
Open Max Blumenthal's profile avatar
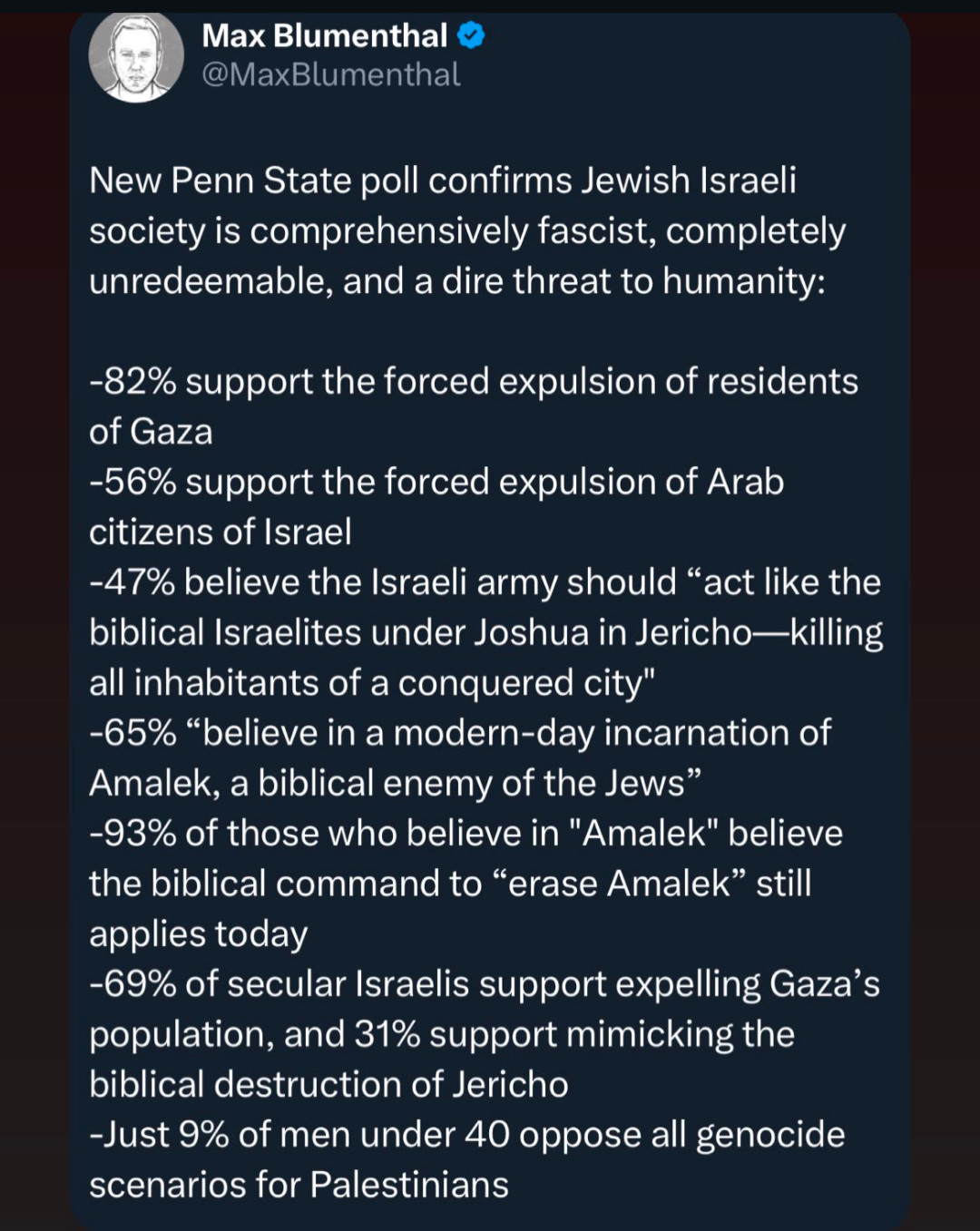[x=136, y=56]
